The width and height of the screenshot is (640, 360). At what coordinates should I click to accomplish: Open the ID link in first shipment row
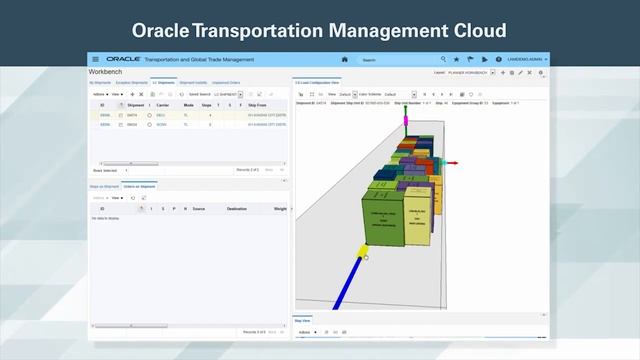click(105, 116)
